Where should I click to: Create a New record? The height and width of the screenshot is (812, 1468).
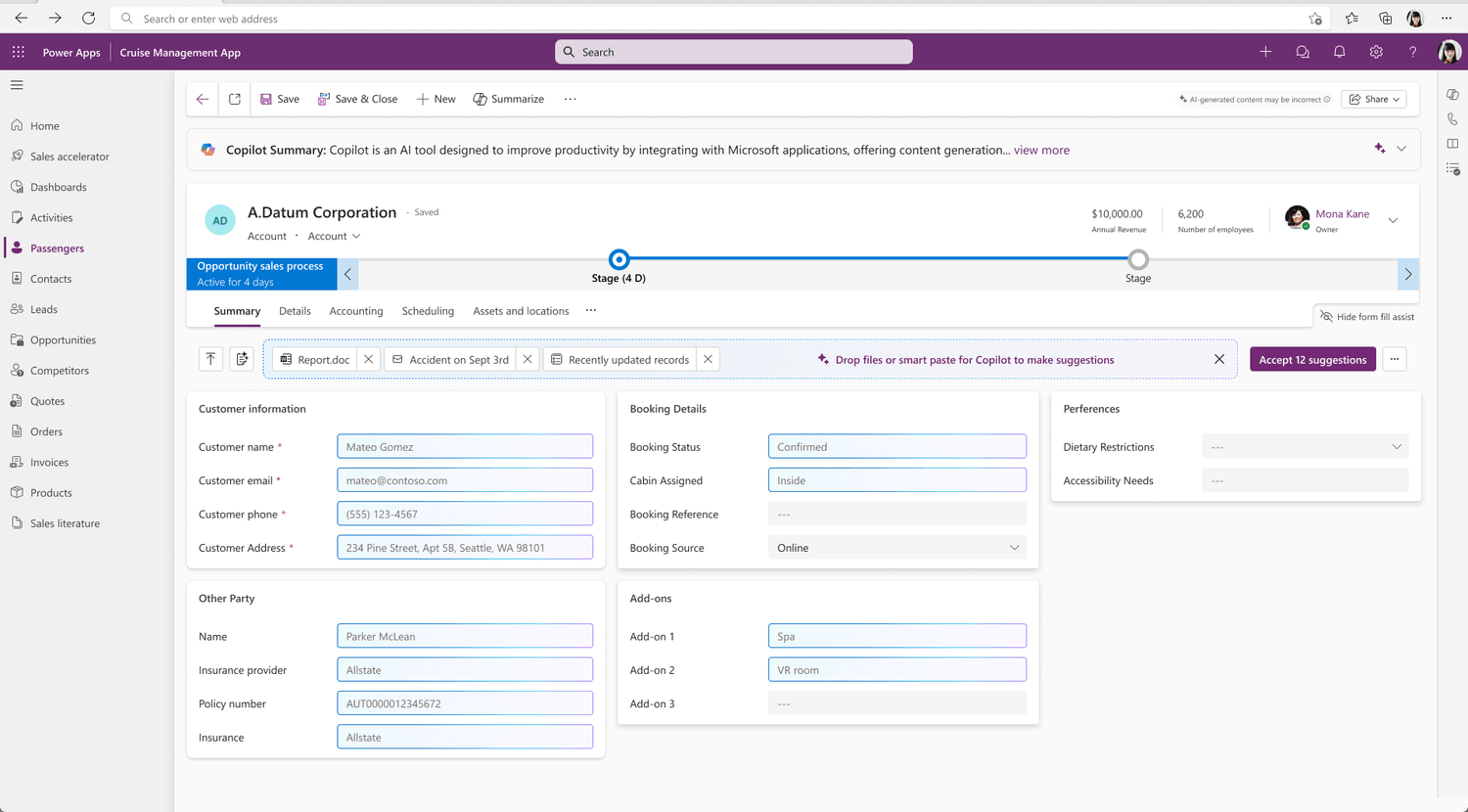(x=436, y=99)
